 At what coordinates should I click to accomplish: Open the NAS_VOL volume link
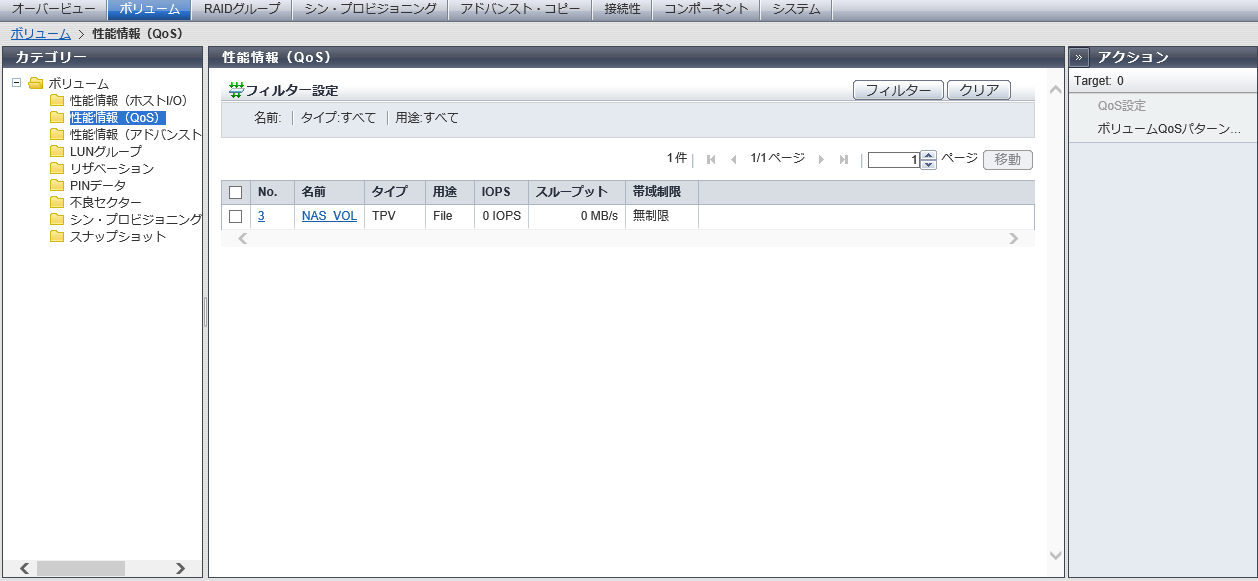[329, 216]
